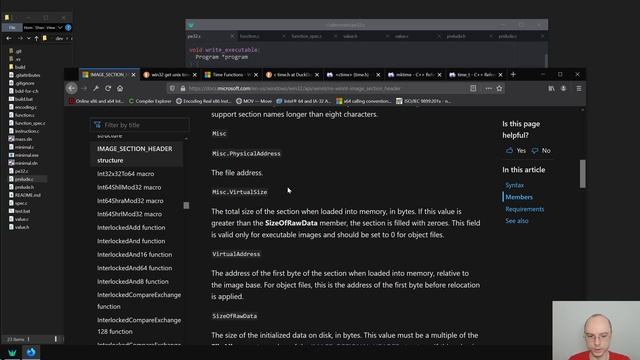
Task: Go to the browser home page icon
Action: pos(120,88)
